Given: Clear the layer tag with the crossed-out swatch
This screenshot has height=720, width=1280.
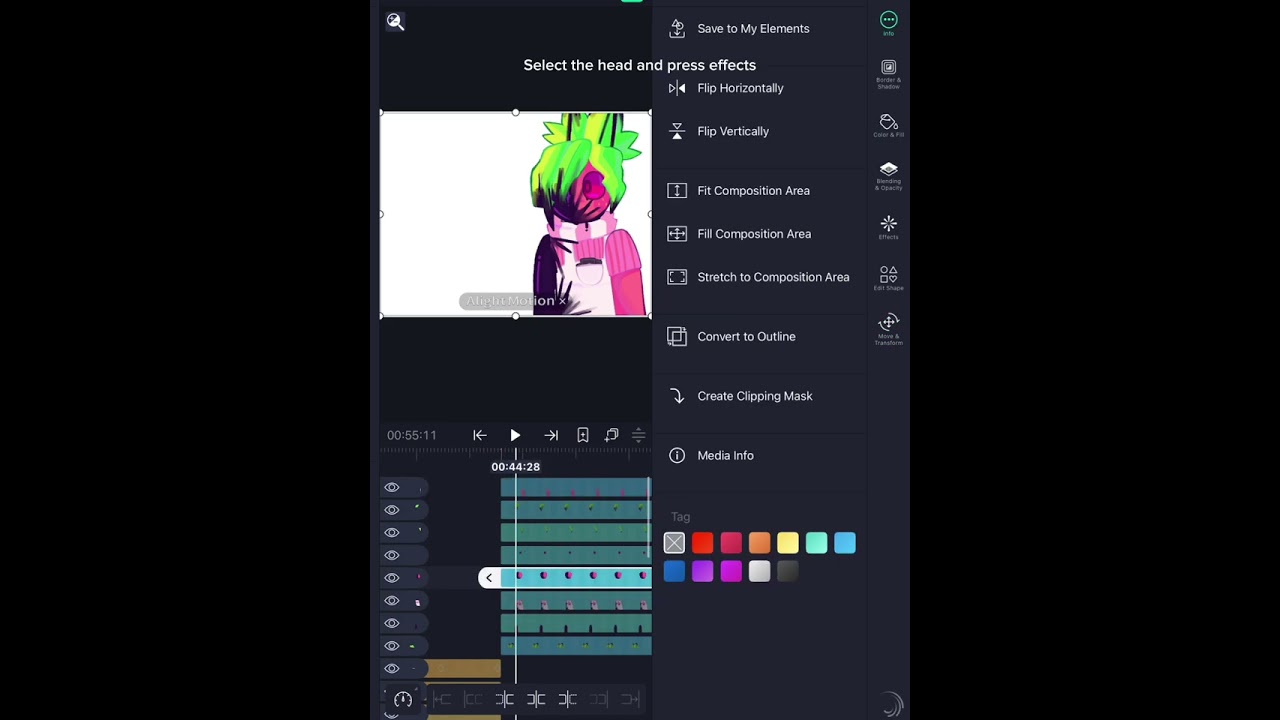Looking at the screenshot, I should (674, 543).
